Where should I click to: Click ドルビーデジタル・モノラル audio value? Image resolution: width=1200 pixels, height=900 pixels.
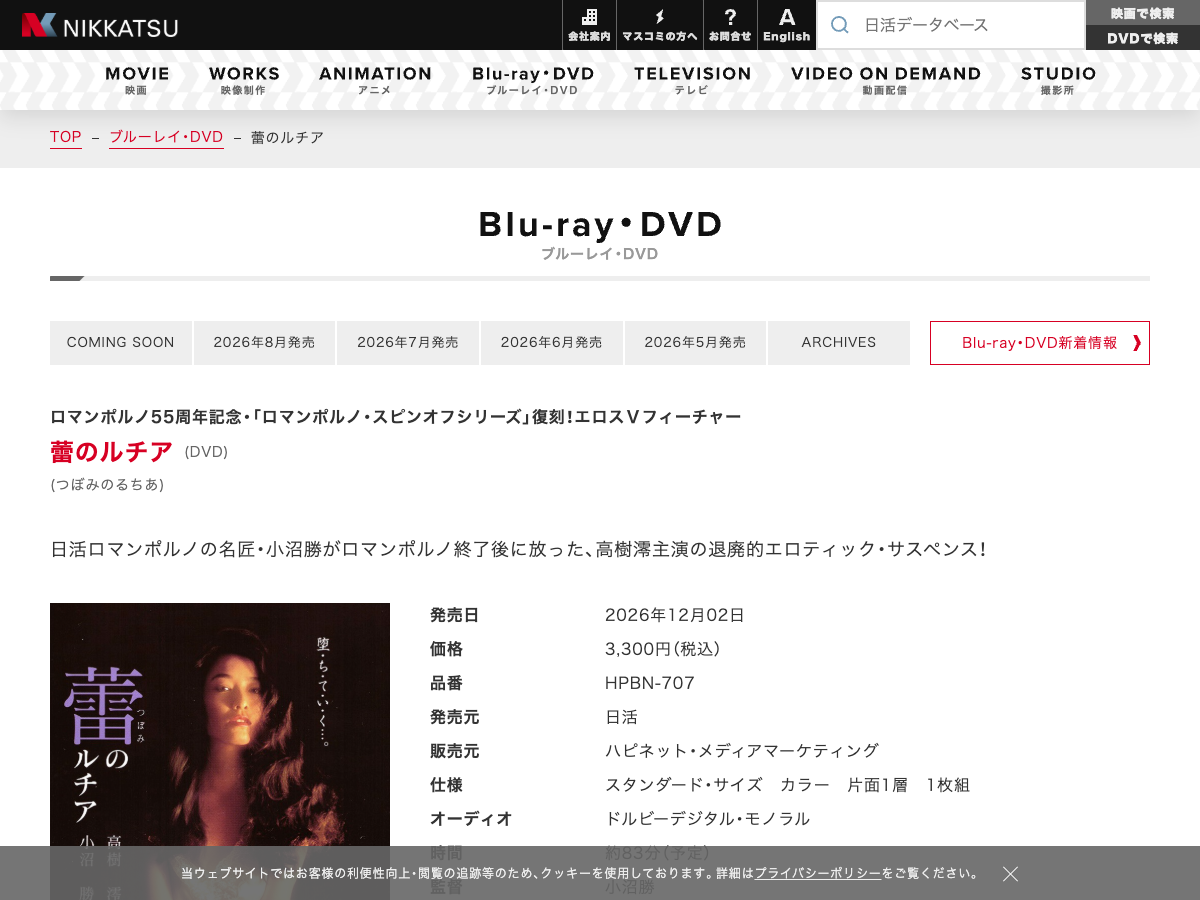708,819
